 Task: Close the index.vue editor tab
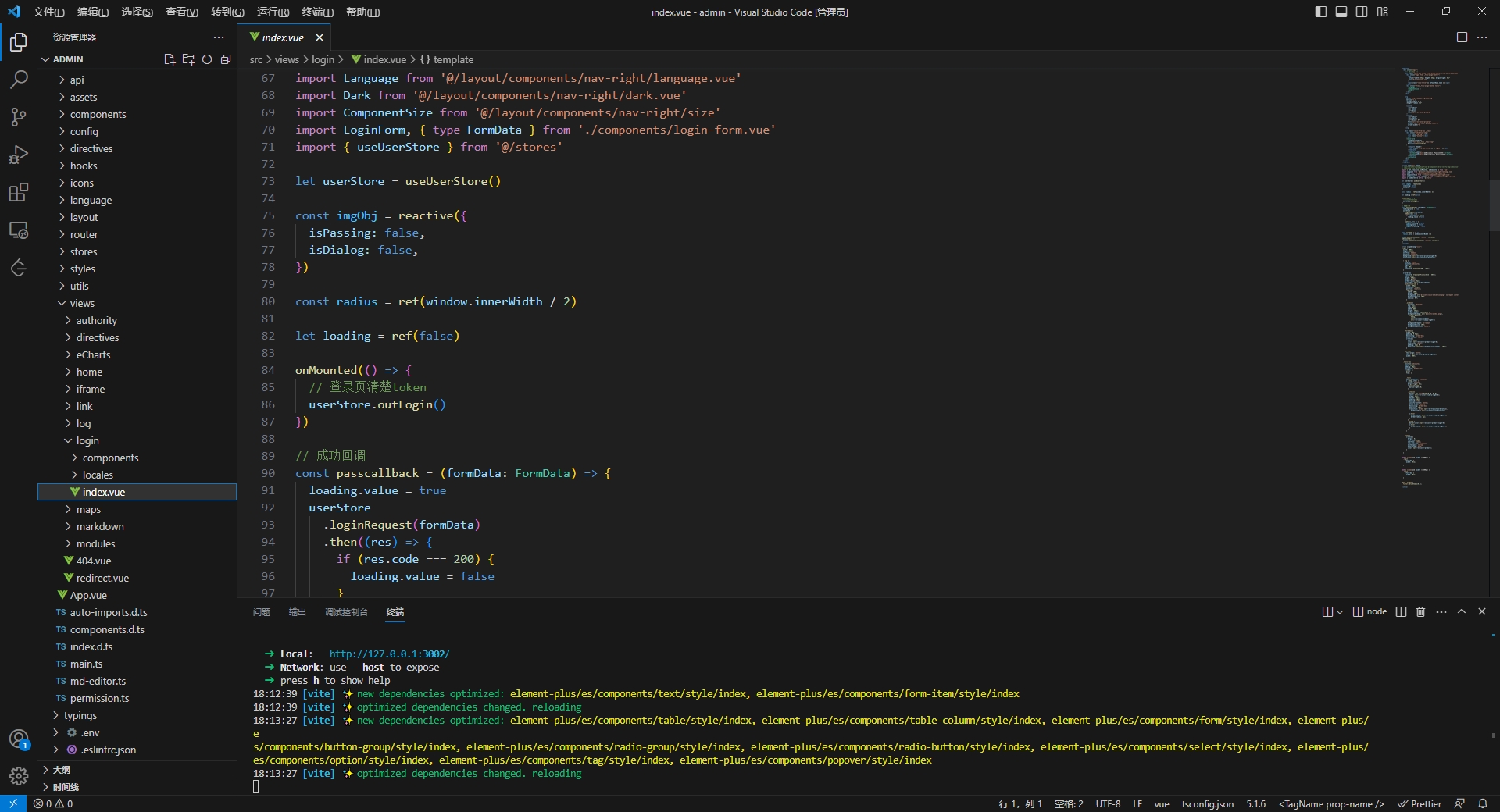tap(320, 37)
